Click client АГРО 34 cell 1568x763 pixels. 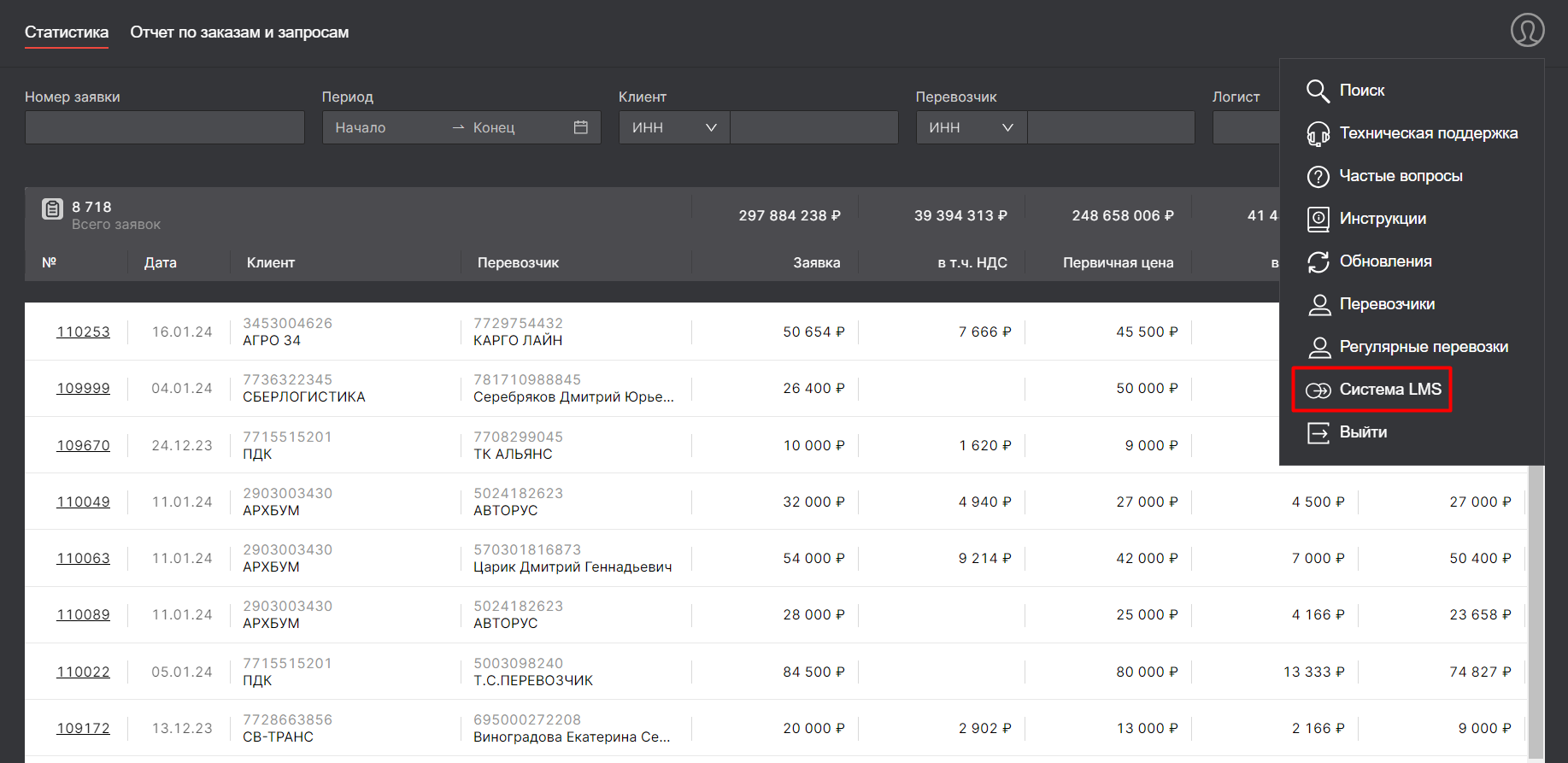click(272, 340)
